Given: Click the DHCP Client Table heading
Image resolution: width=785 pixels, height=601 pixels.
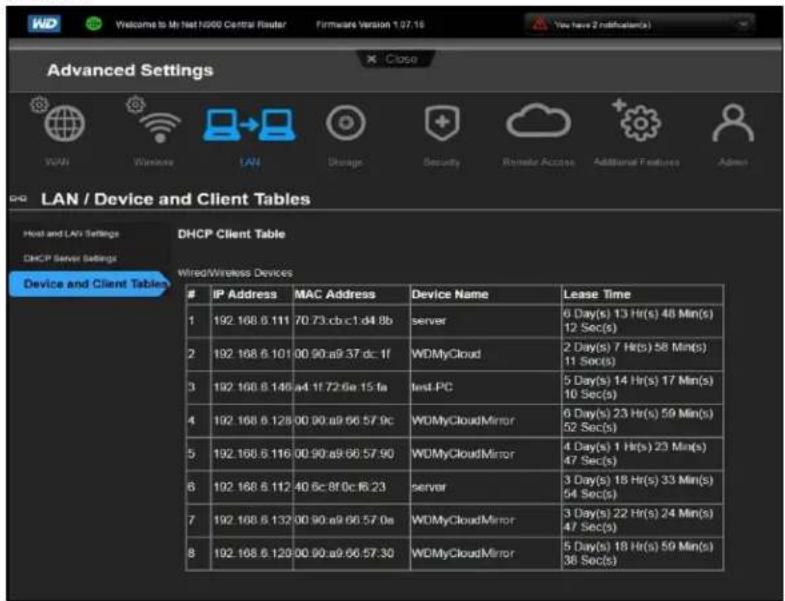Looking at the screenshot, I should (231, 234).
